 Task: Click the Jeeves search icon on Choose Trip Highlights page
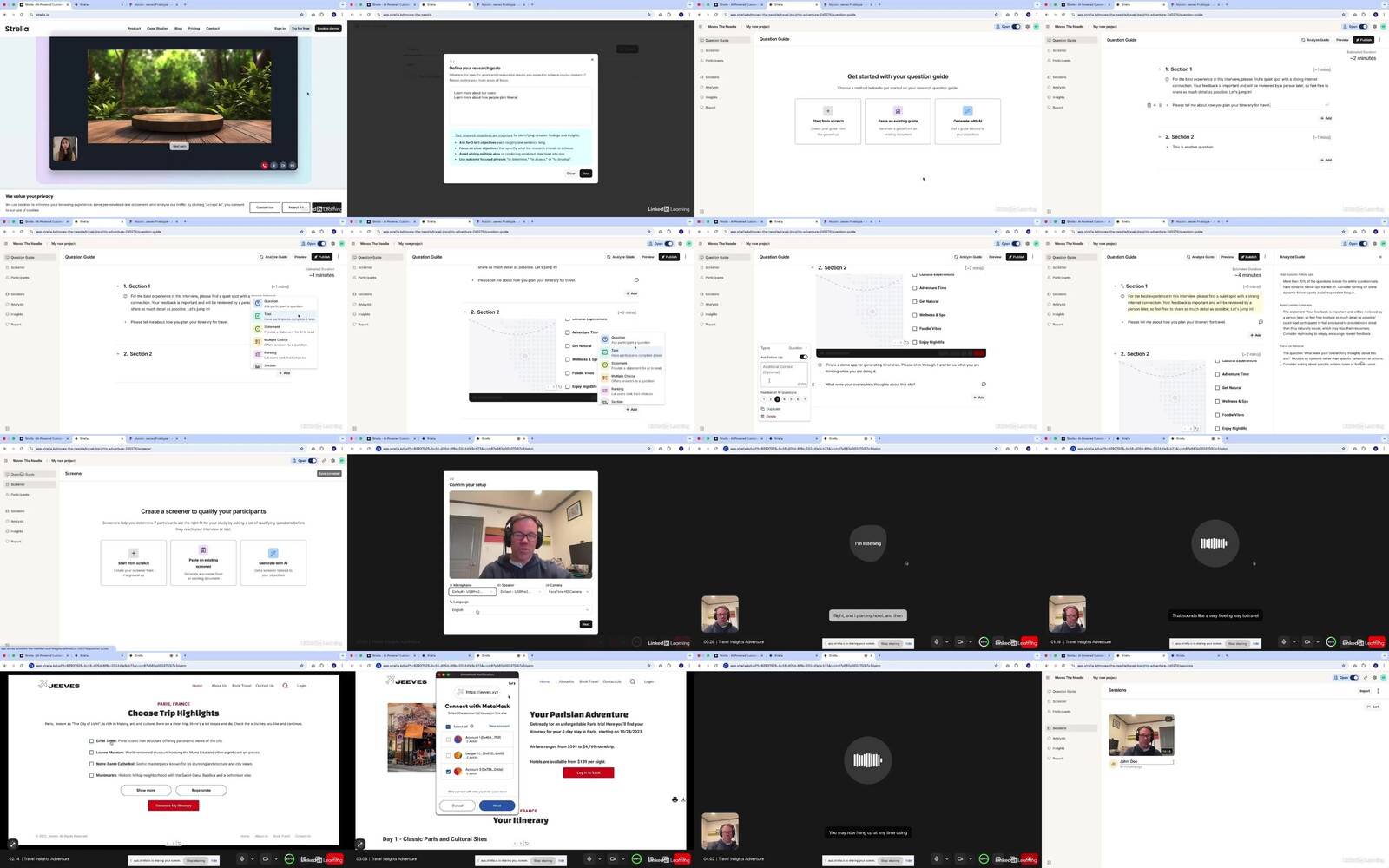click(x=285, y=686)
